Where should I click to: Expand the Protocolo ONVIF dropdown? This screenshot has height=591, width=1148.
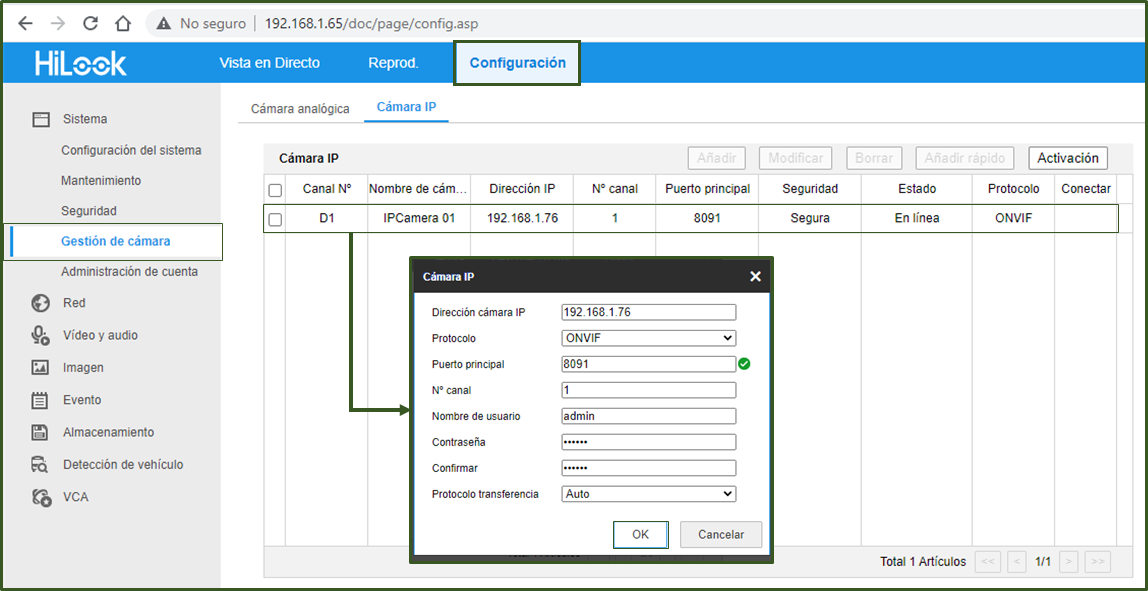click(x=649, y=338)
